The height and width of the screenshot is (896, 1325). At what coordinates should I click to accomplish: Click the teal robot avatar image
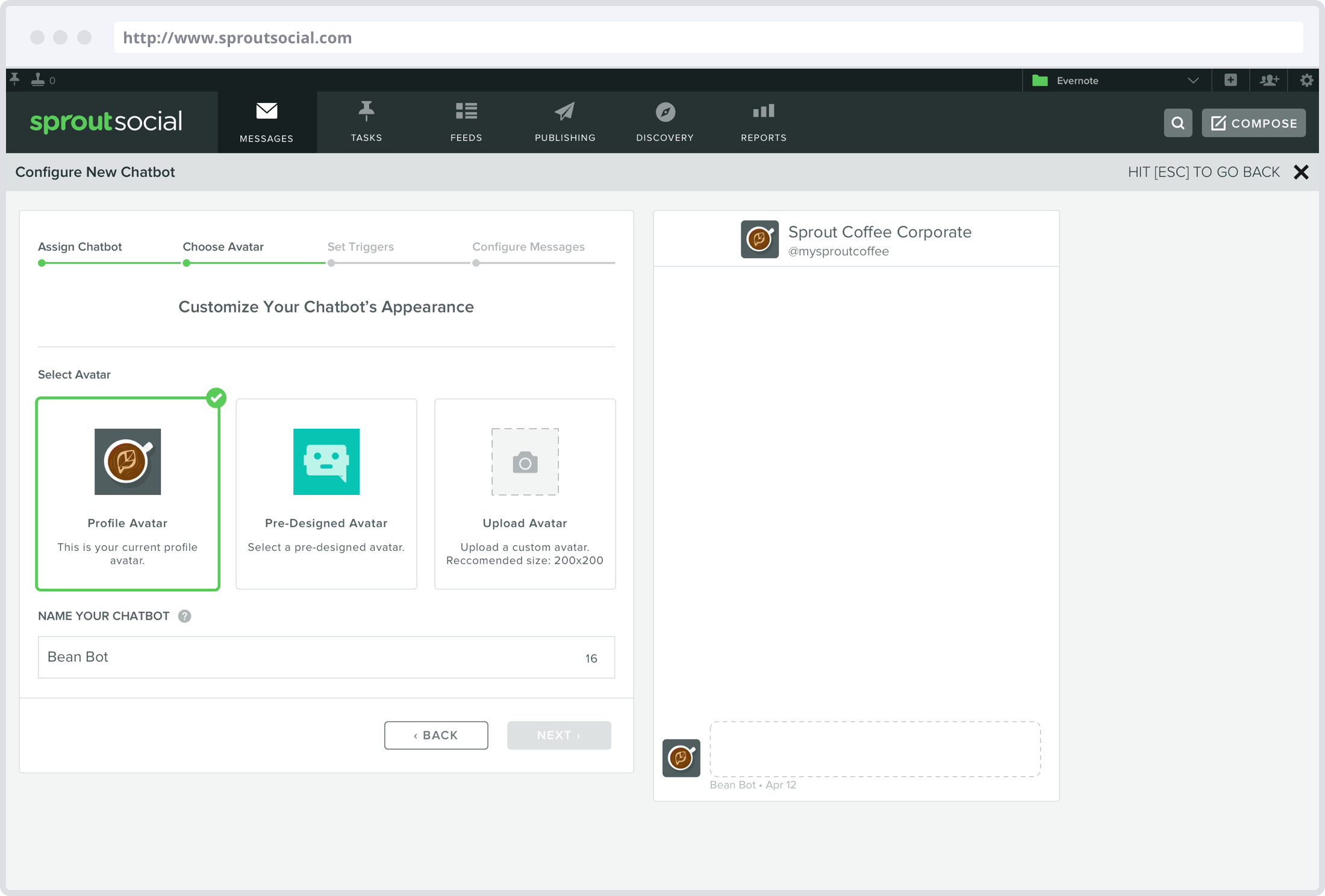[x=326, y=462]
